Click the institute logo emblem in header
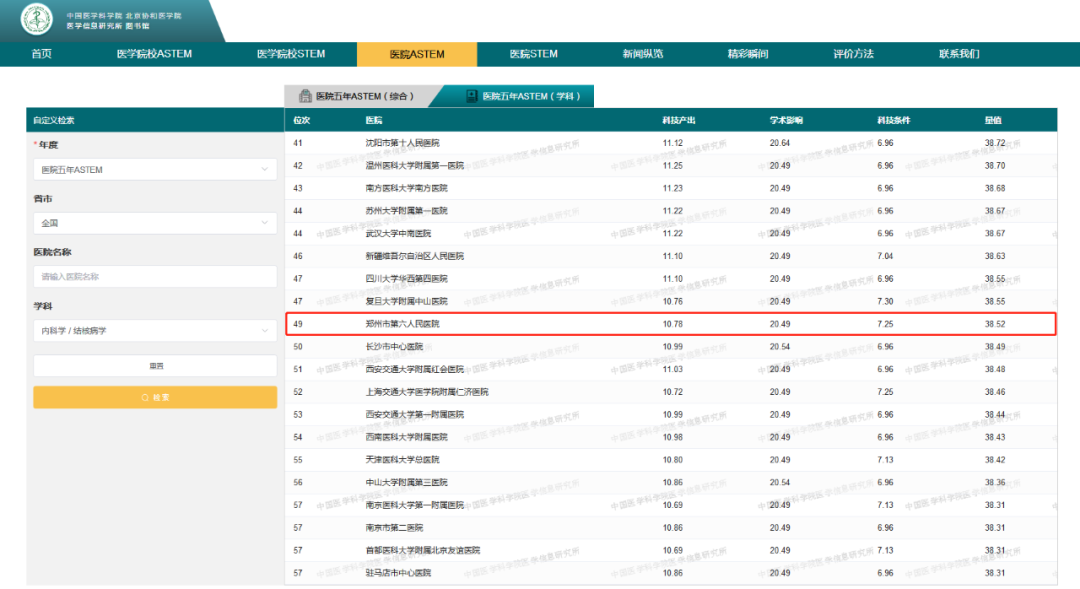 coord(37,19)
